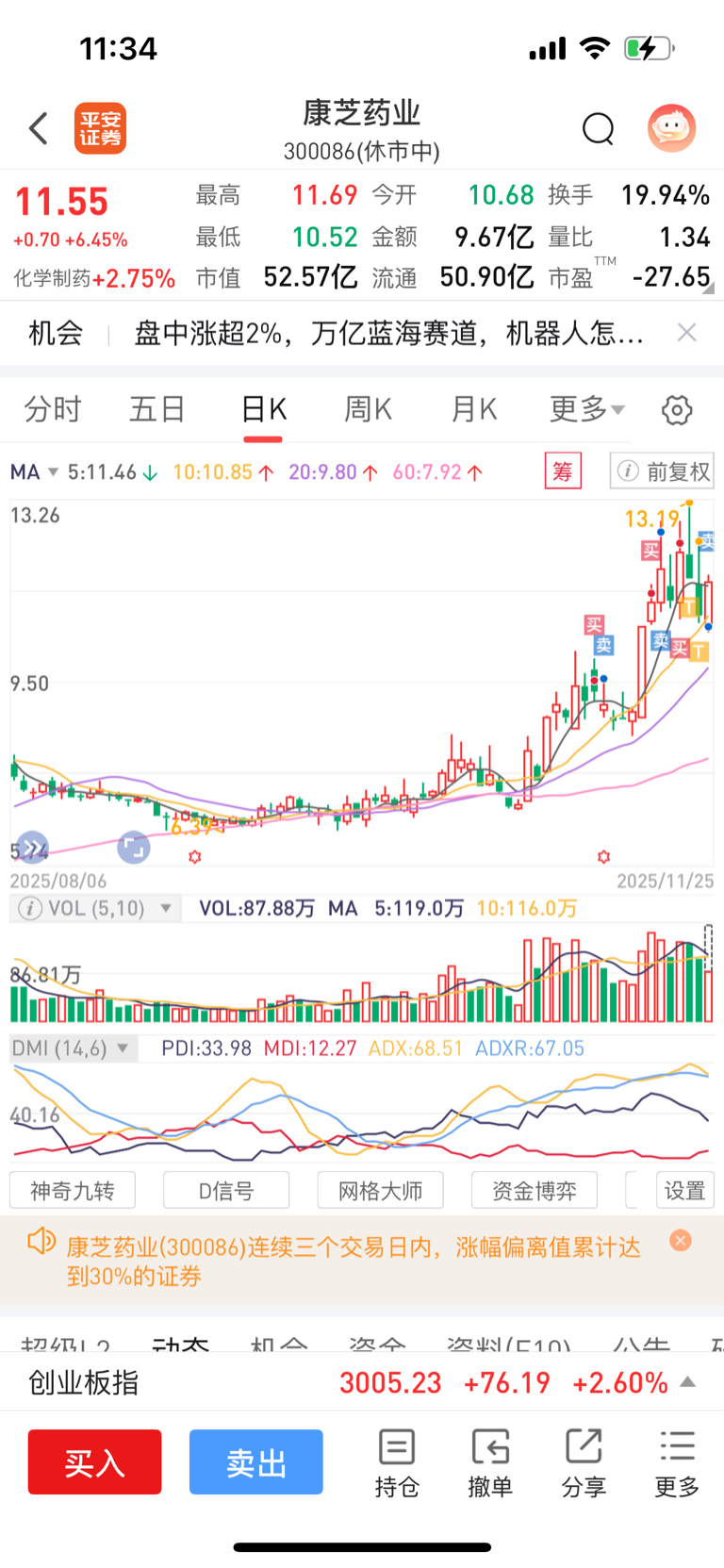724x1568 pixels.
Task: Tap the 换手 19.94% value
Action: click(x=666, y=195)
